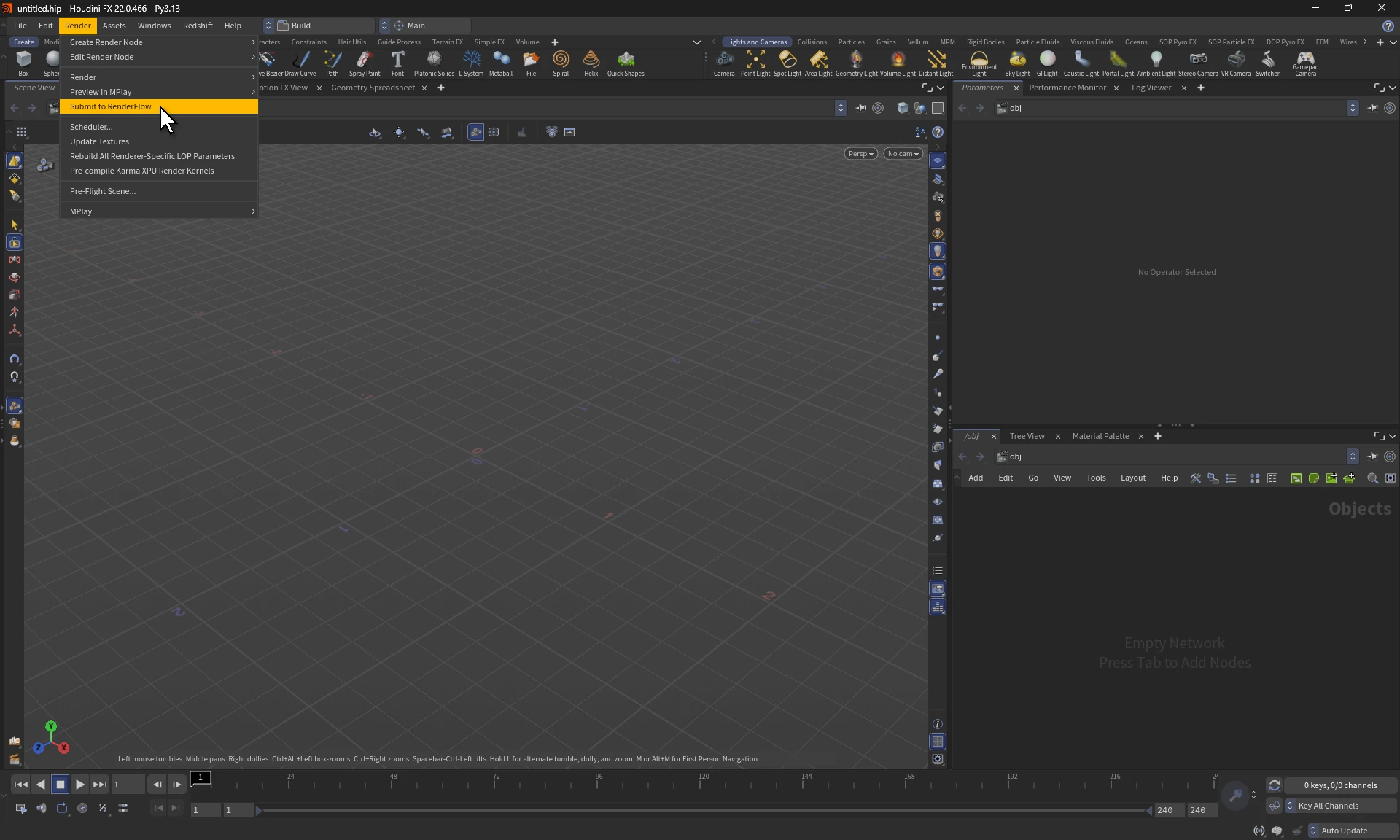
Task: Open the Build desktop selector dropdown
Action: click(x=319, y=26)
